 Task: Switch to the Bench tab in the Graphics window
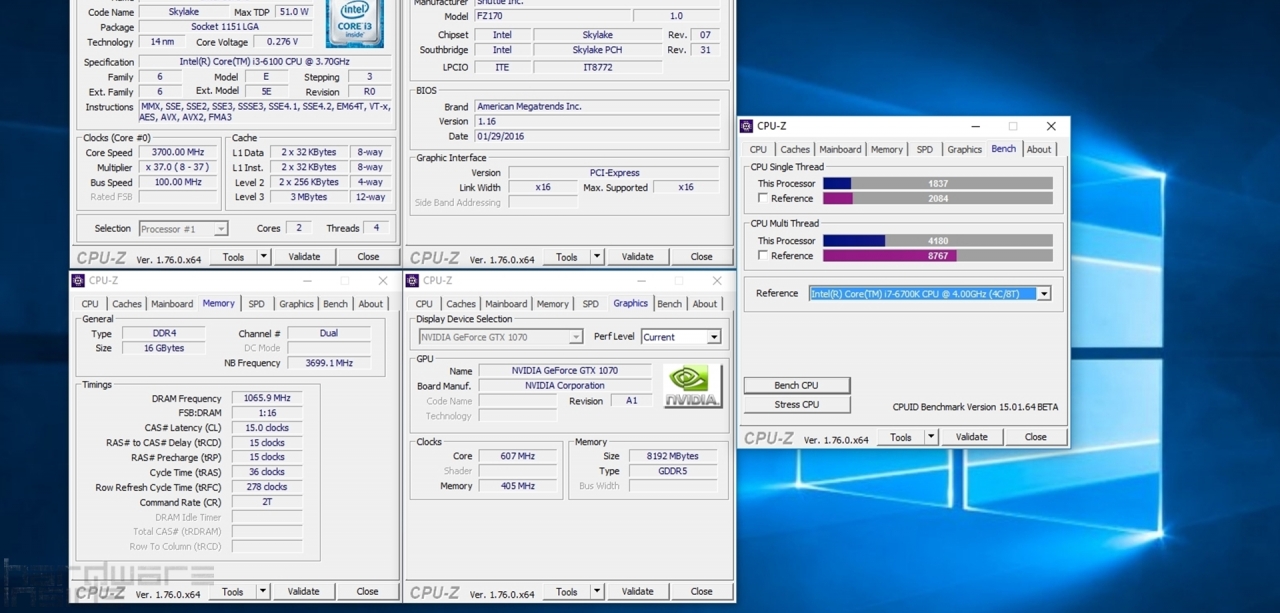670,304
